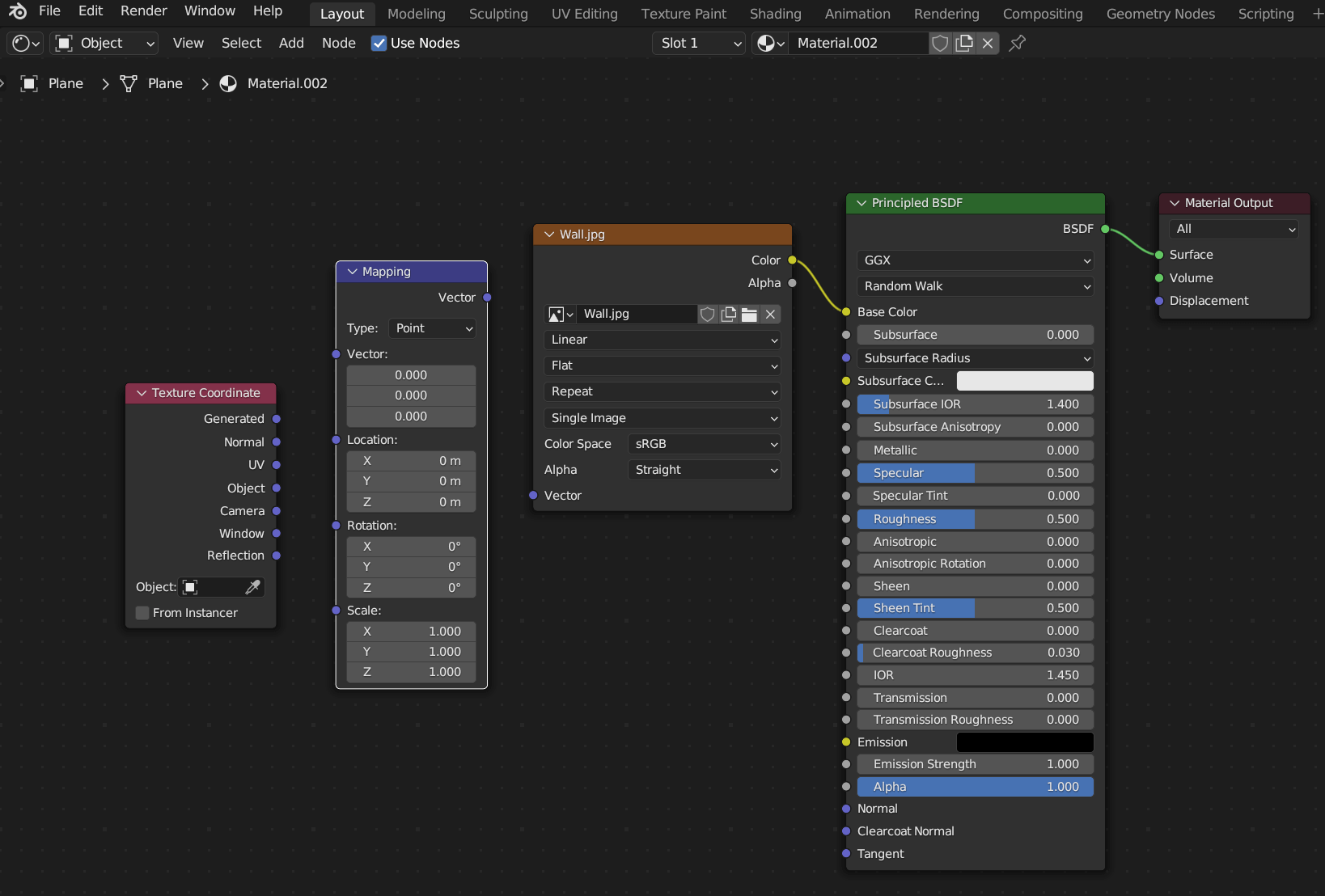Toggle fake user shield on Wall.jpg image
The image size is (1325, 896).
coord(708,314)
